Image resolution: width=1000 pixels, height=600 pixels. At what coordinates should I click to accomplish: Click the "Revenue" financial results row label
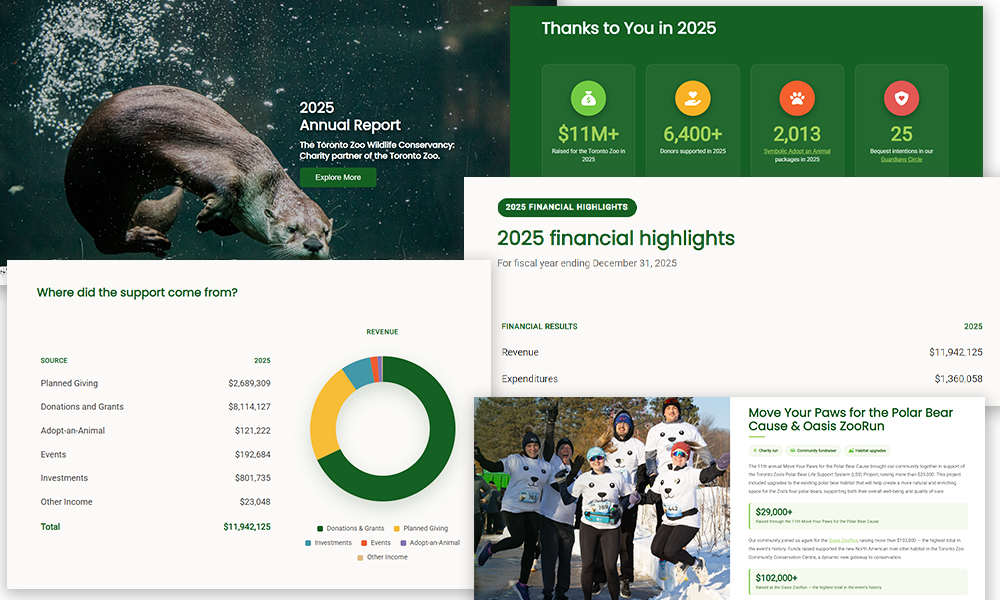(520, 352)
